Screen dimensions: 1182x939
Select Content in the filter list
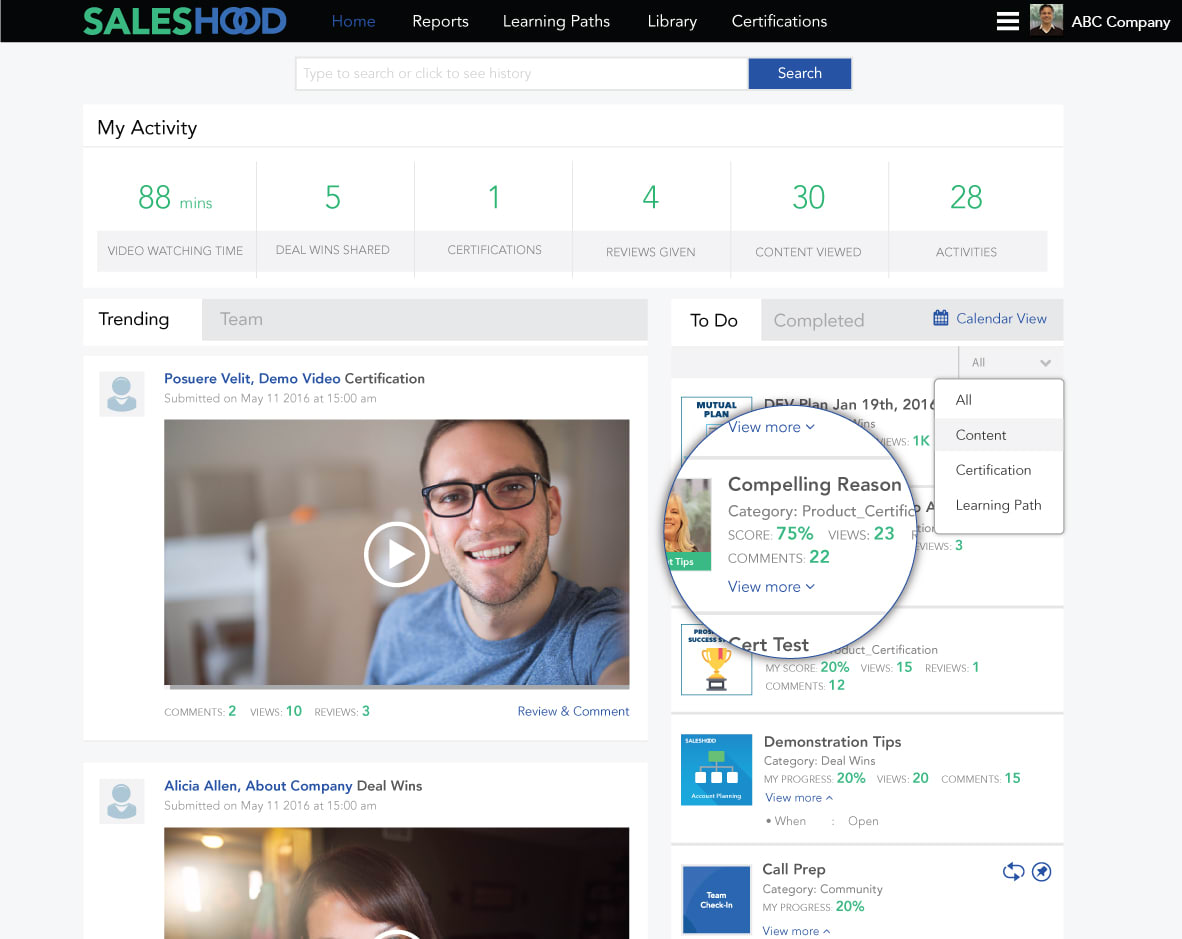click(999, 435)
